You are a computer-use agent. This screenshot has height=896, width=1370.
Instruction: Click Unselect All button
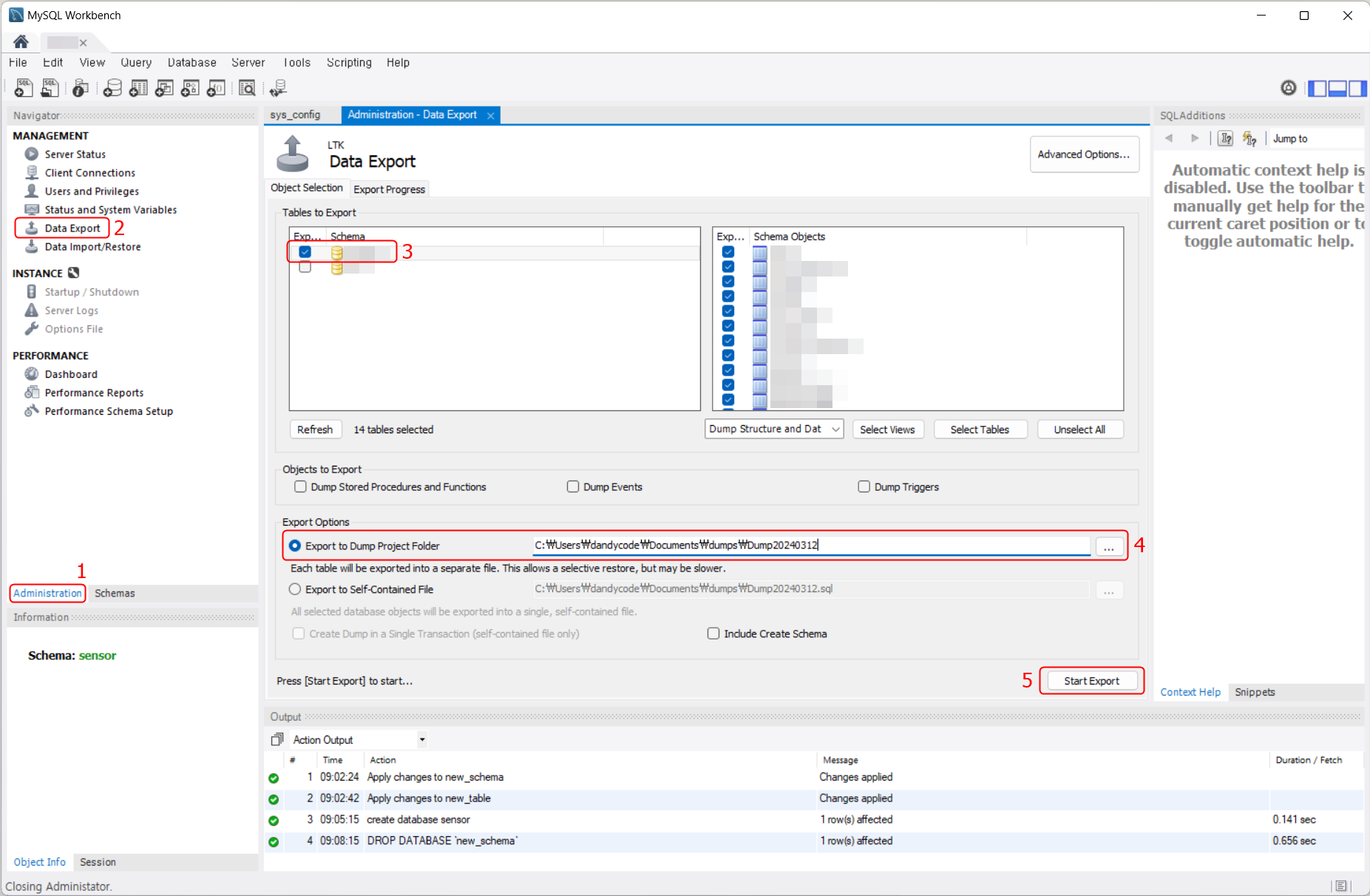point(1079,430)
